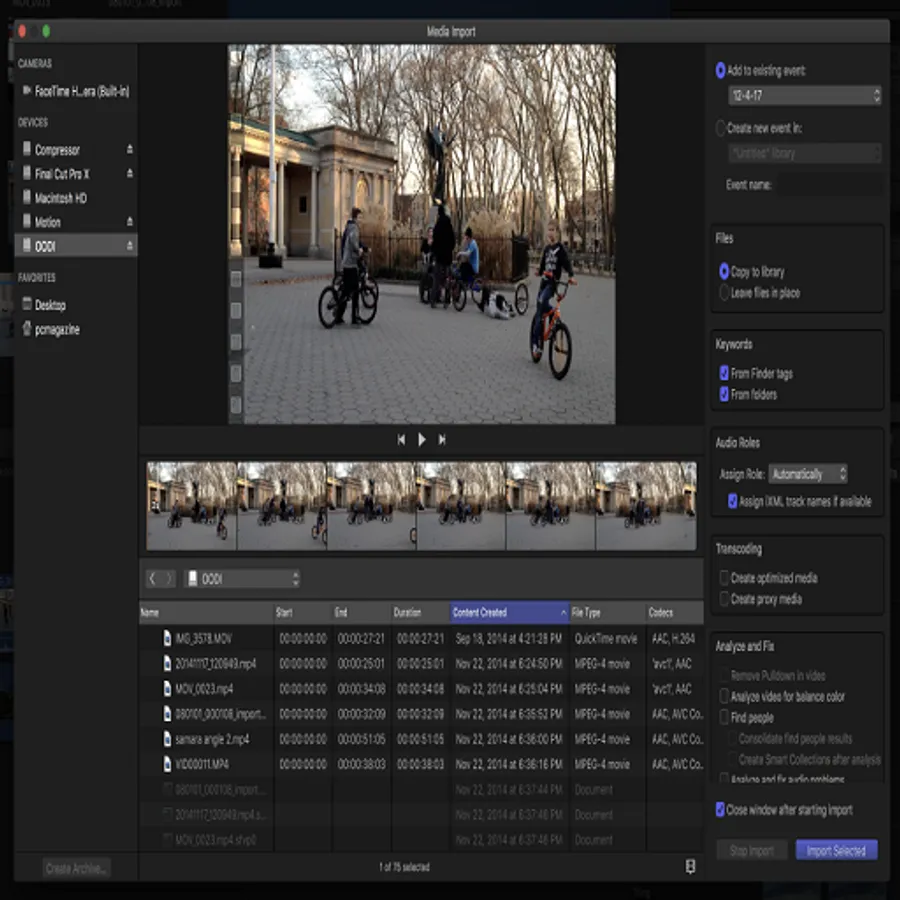900x900 pixels.
Task: Enable Create optimized media
Action: click(724, 578)
